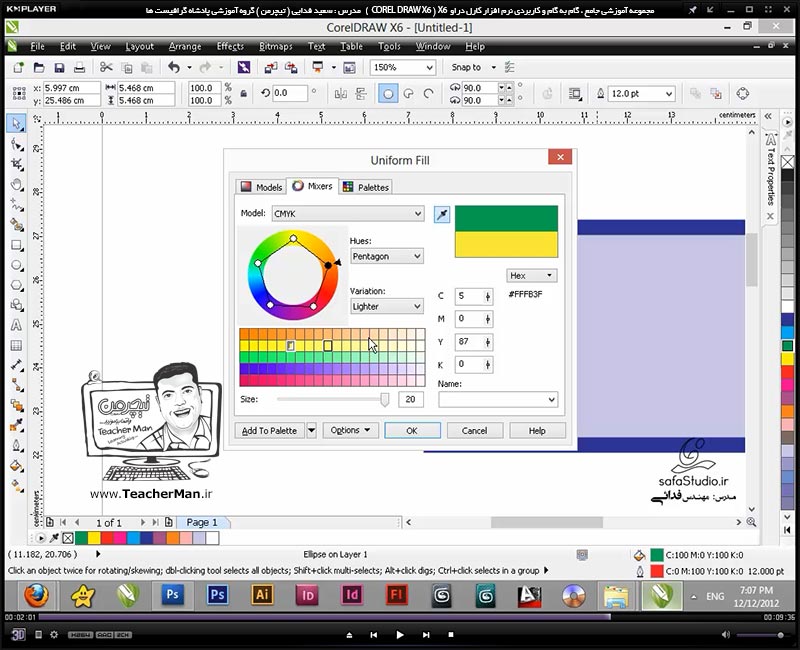
Task: Click the Convert to curves icon
Action: pos(743,93)
